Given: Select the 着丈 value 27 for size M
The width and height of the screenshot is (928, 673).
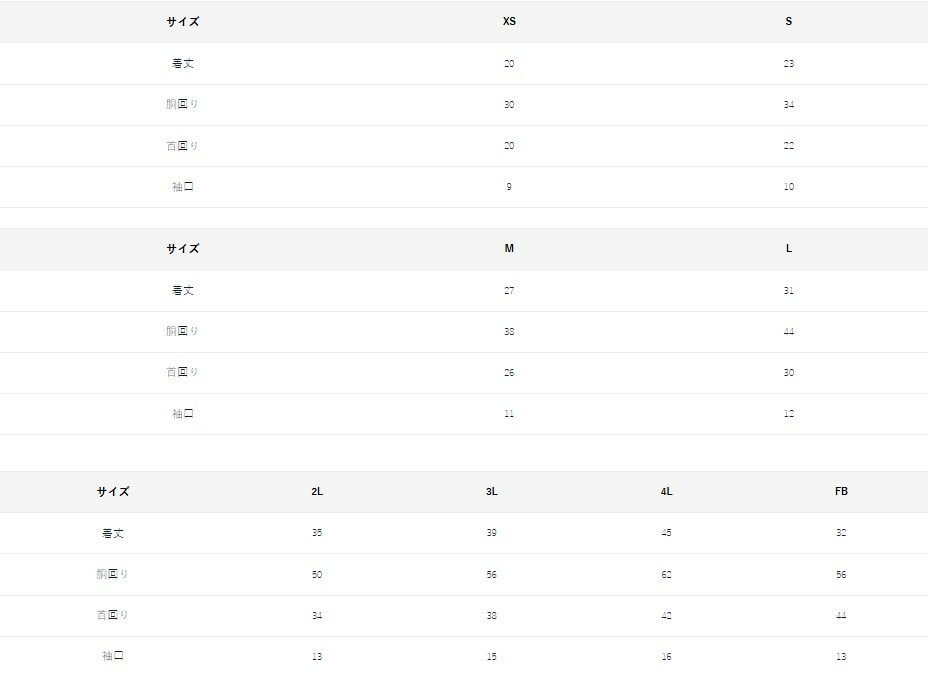Looking at the screenshot, I should click(509, 291).
